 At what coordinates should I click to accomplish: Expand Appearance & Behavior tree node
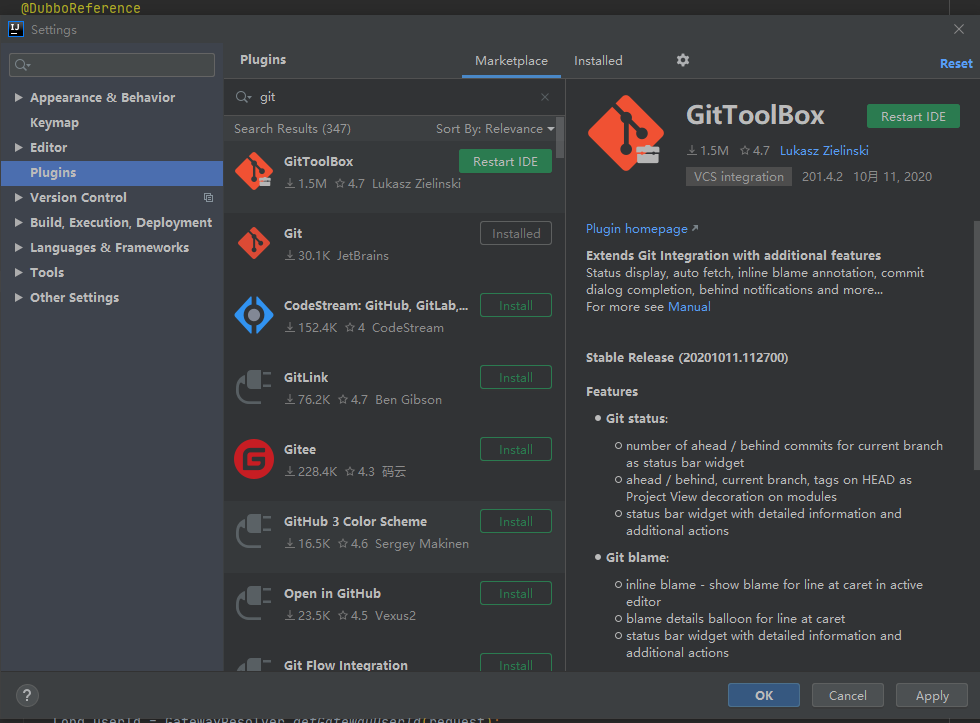tap(18, 97)
